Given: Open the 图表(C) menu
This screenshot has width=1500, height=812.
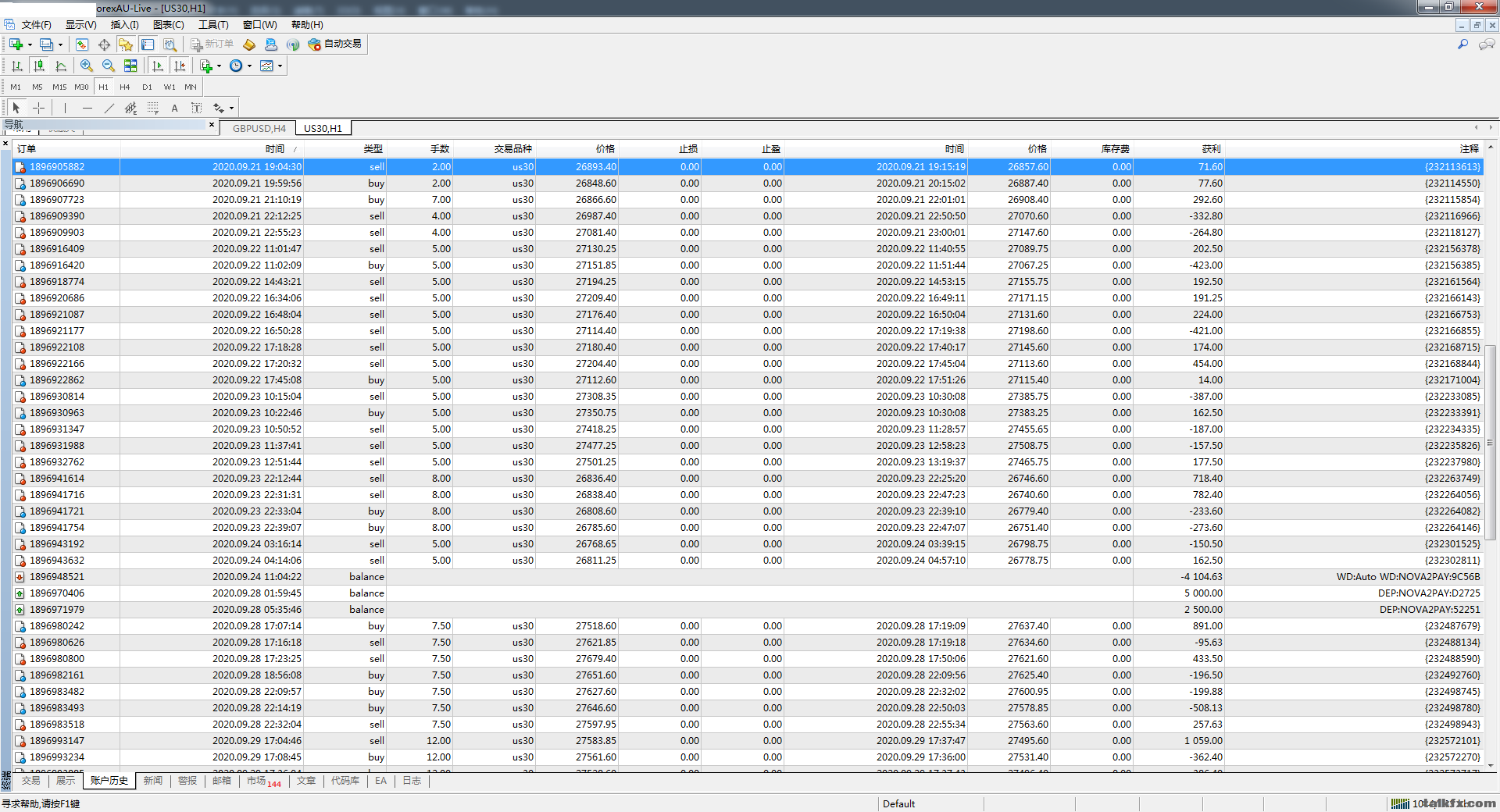Looking at the screenshot, I should pos(168,25).
